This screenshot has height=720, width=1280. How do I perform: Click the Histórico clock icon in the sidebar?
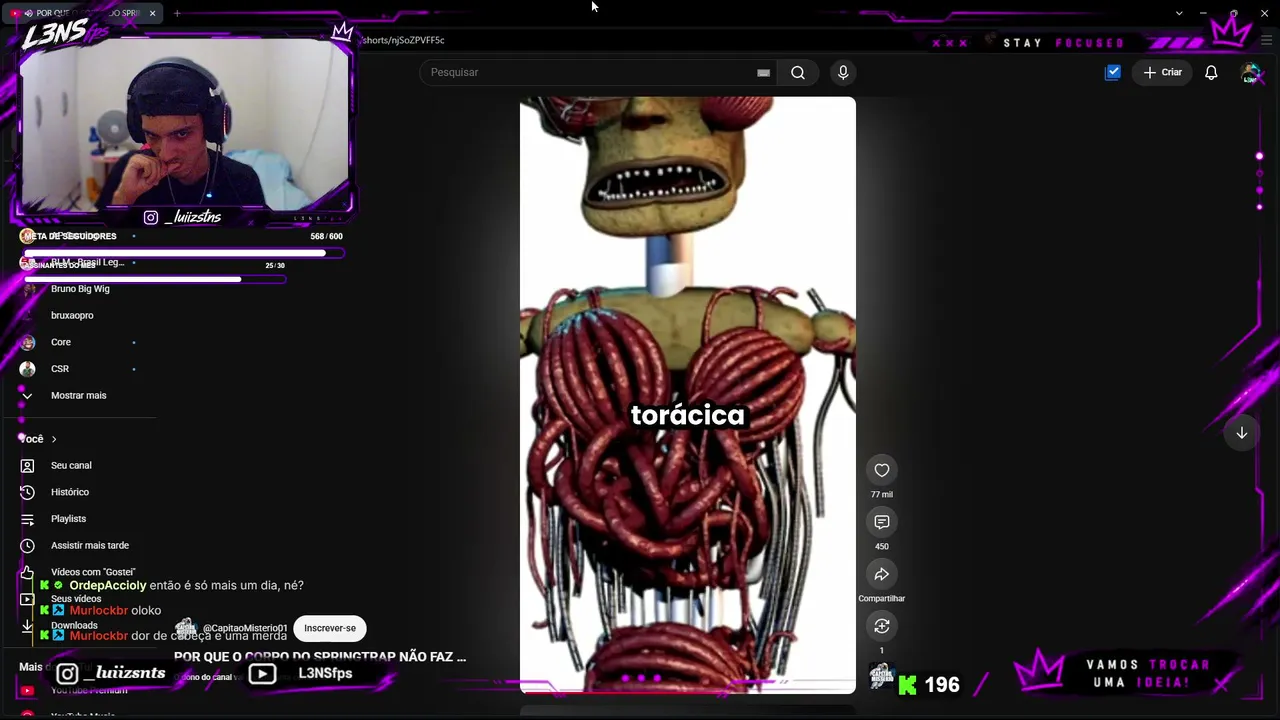27,492
